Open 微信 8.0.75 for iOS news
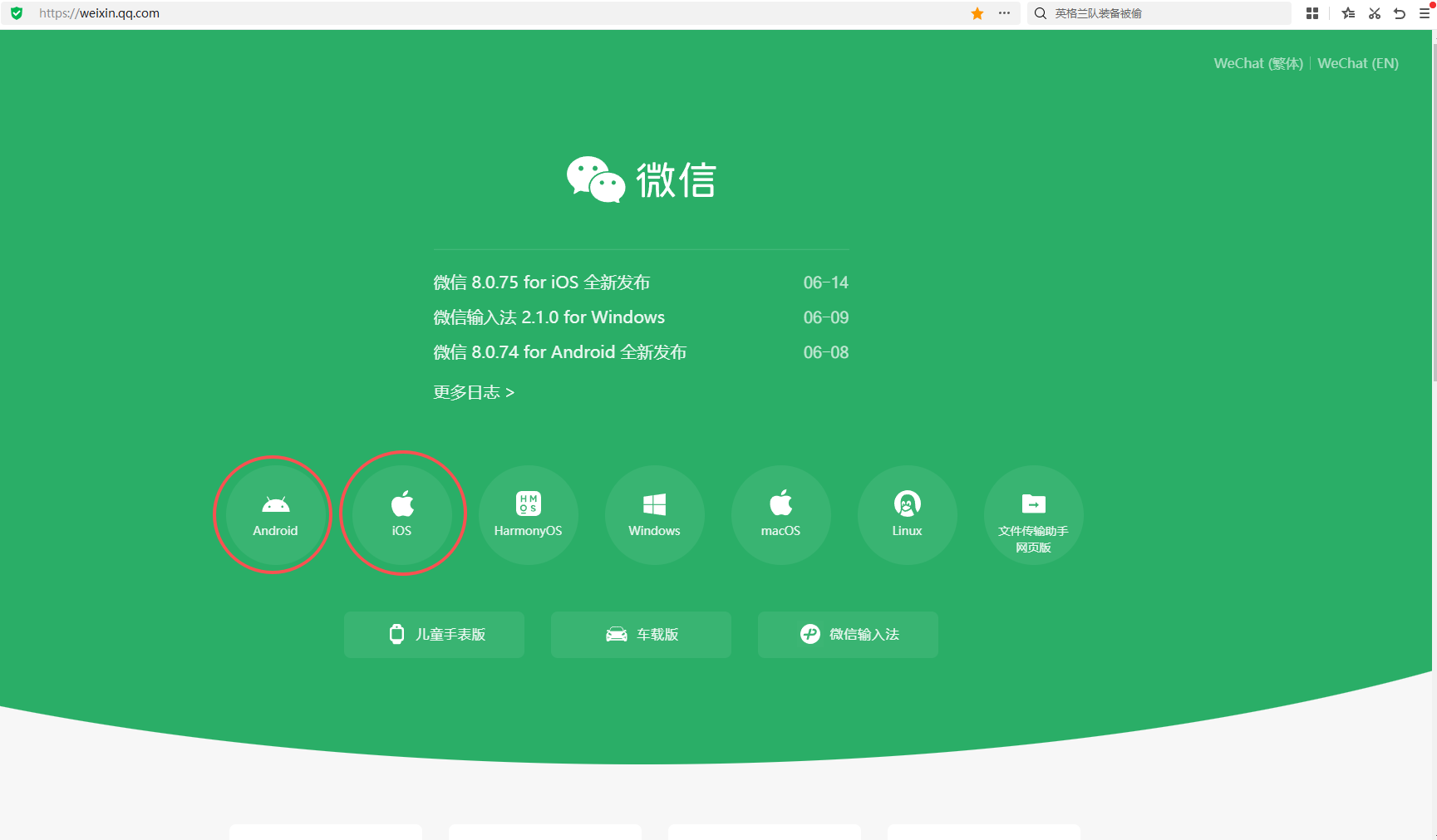 (541, 282)
